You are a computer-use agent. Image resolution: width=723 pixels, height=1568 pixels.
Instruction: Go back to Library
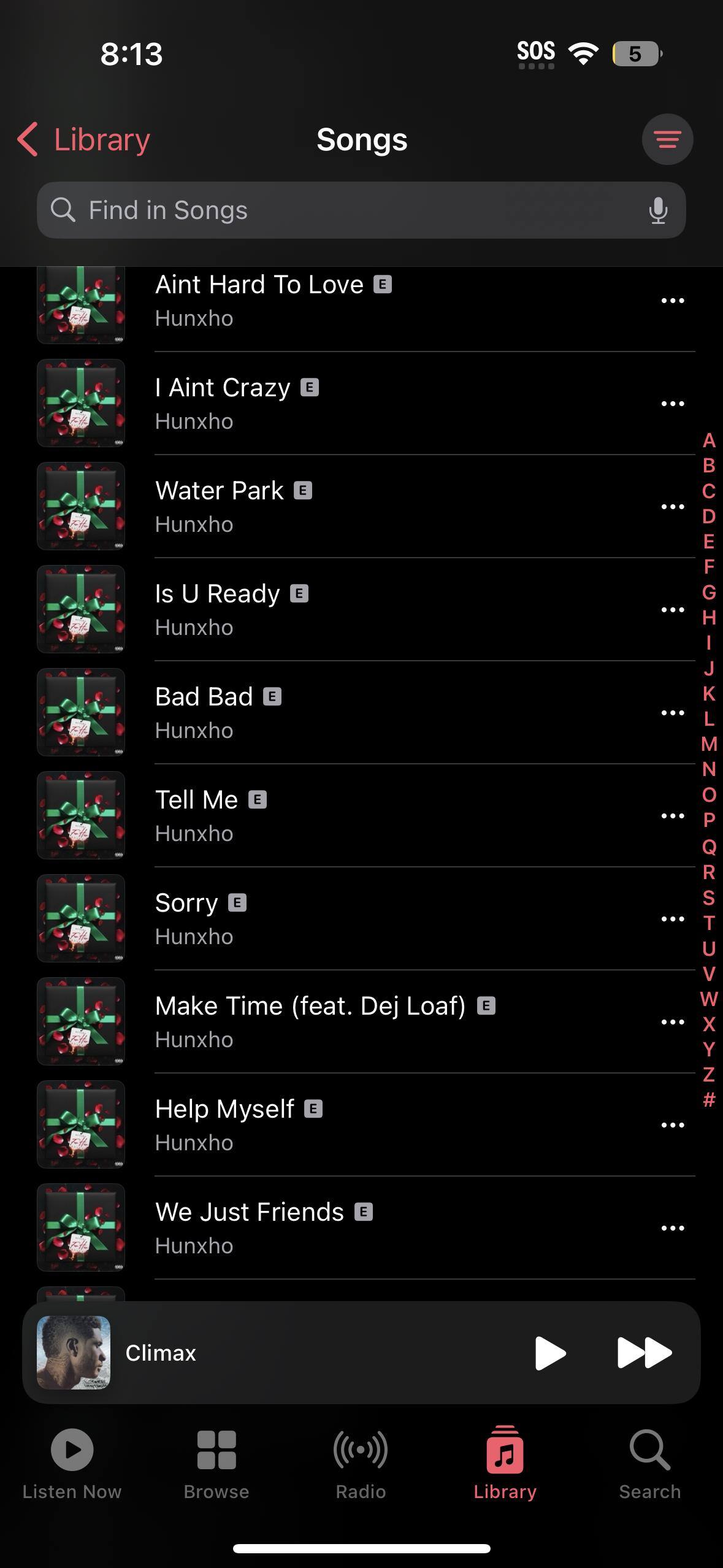84,139
